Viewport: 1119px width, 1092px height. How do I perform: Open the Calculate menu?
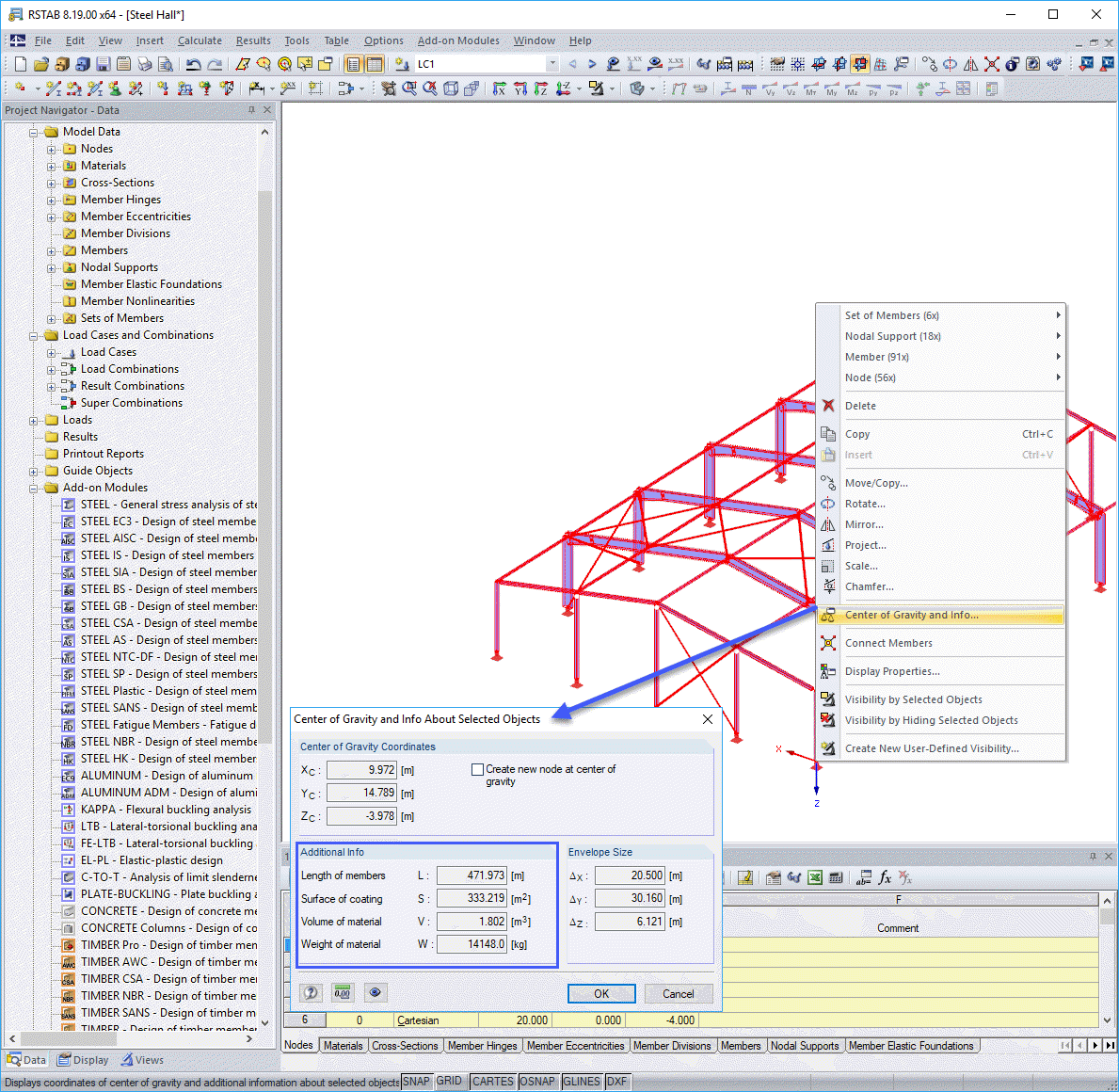tap(200, 40)
